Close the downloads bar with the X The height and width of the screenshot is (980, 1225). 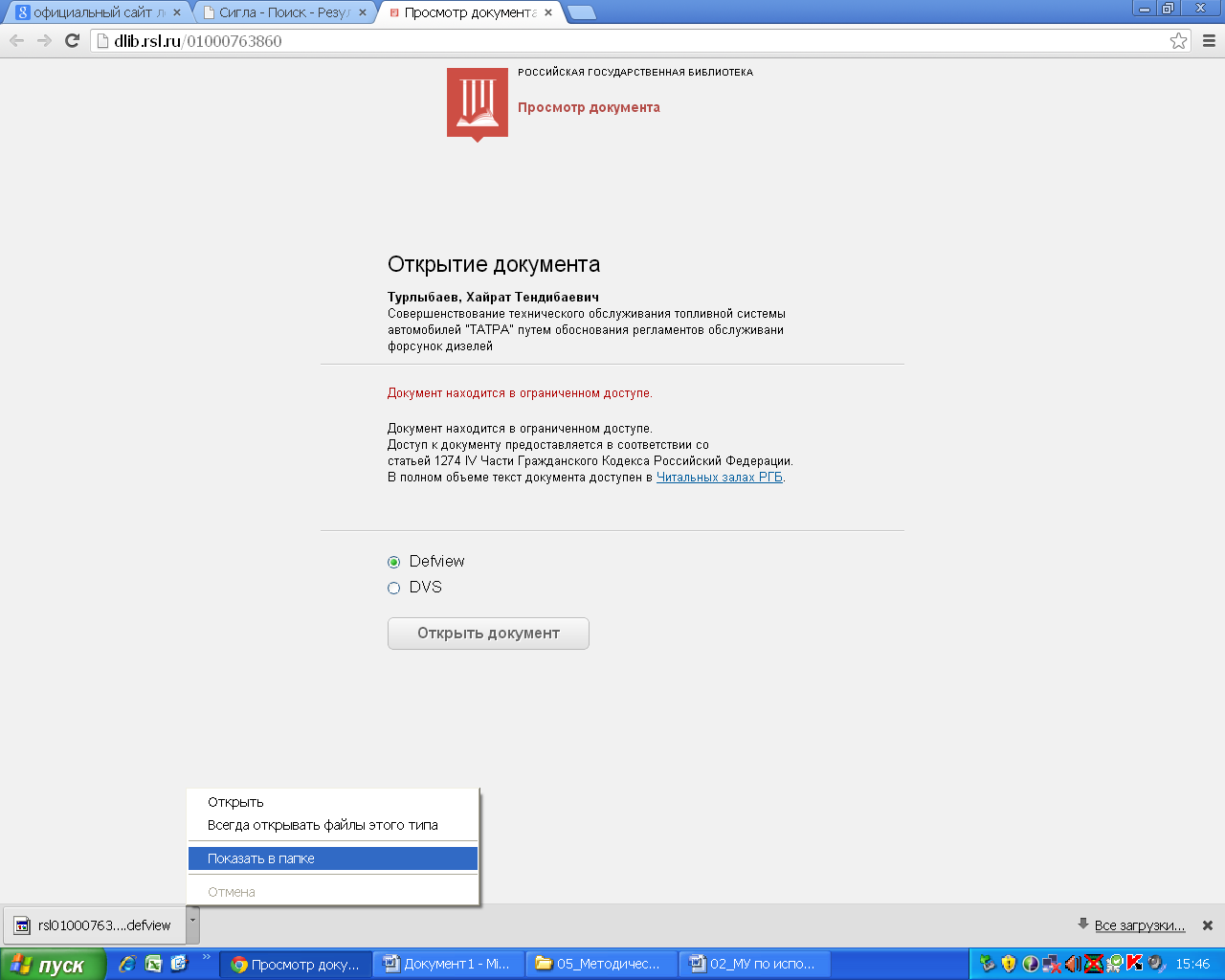tap(1208, 925)
